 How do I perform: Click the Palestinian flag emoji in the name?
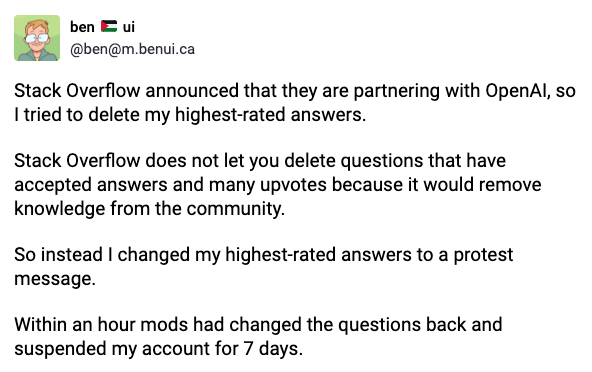point(109,26)
